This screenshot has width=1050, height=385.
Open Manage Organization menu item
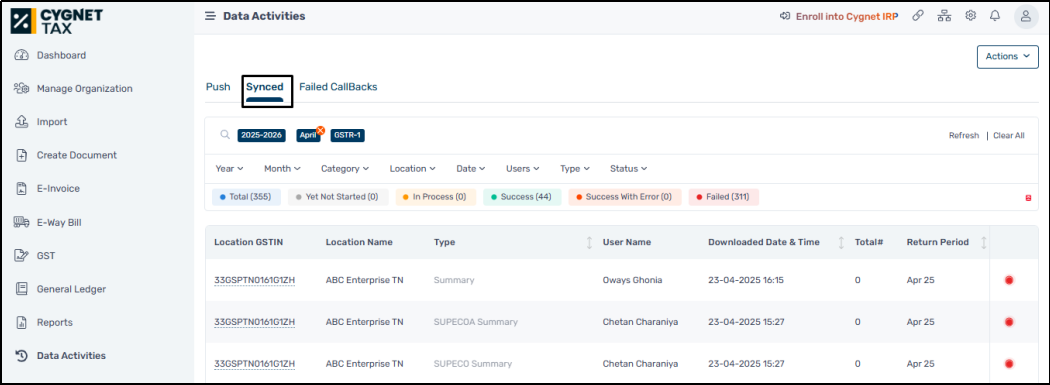pyautogui.click(x=84, y=88)
